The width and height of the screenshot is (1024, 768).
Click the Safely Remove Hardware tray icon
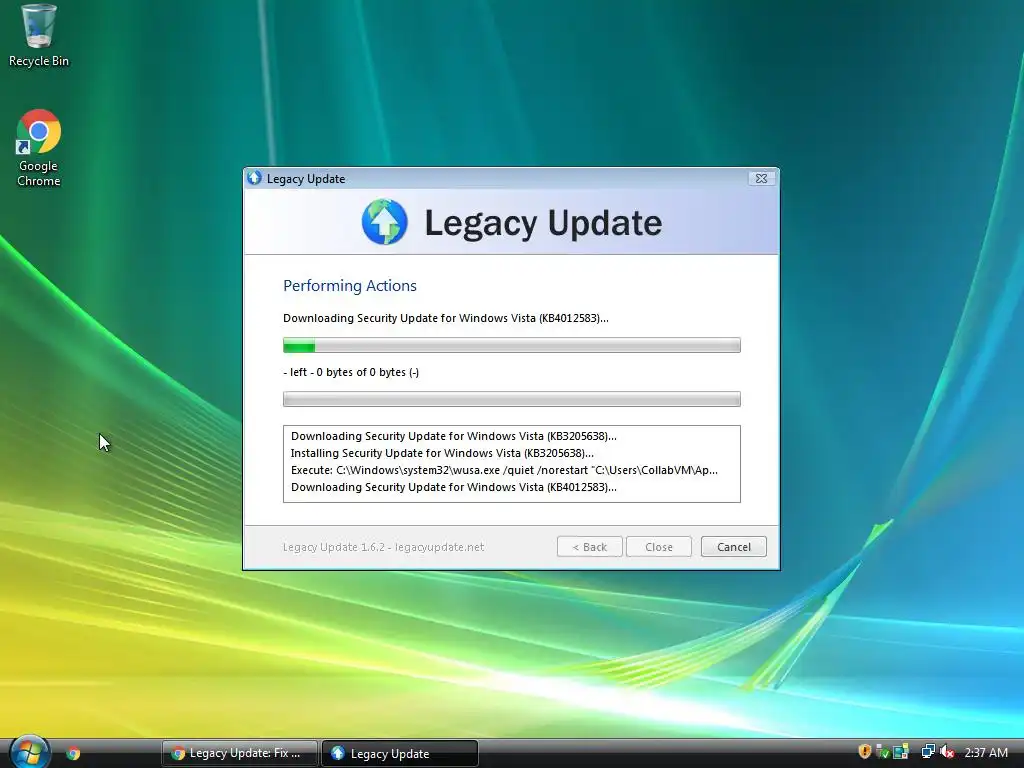coord(882,752)
